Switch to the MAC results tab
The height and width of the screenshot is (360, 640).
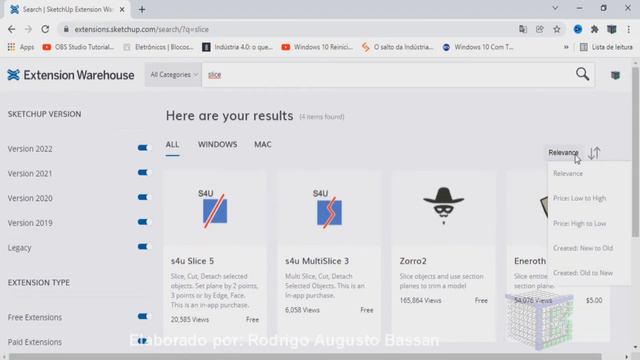point(263,145)
